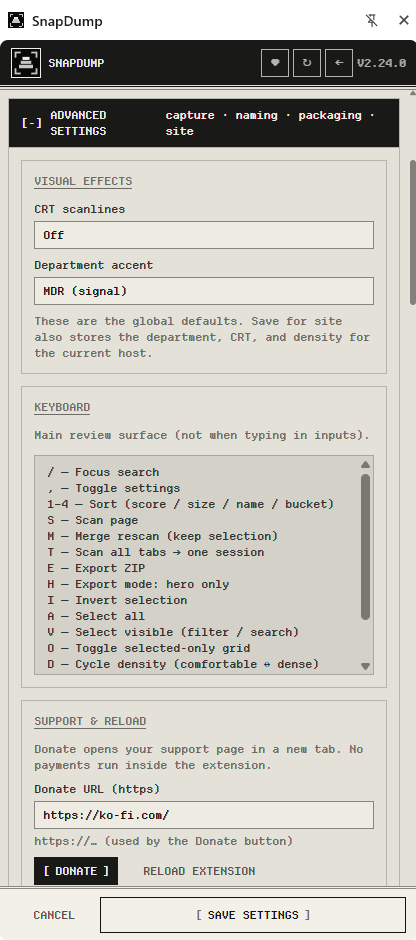Click the V2.24.0 version label
The width and height of the screenshot is (416, 940).
[x=381, y=63]
